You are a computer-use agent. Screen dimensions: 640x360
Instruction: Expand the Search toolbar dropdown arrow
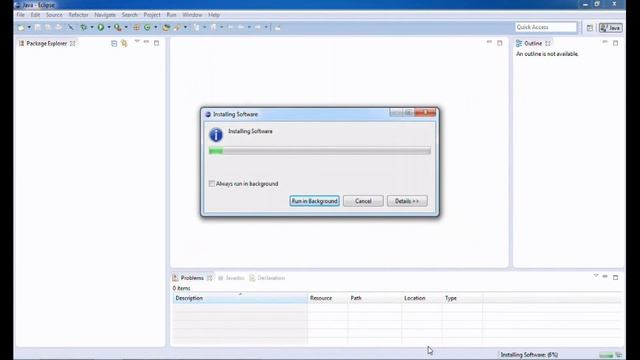pos(185,27)
